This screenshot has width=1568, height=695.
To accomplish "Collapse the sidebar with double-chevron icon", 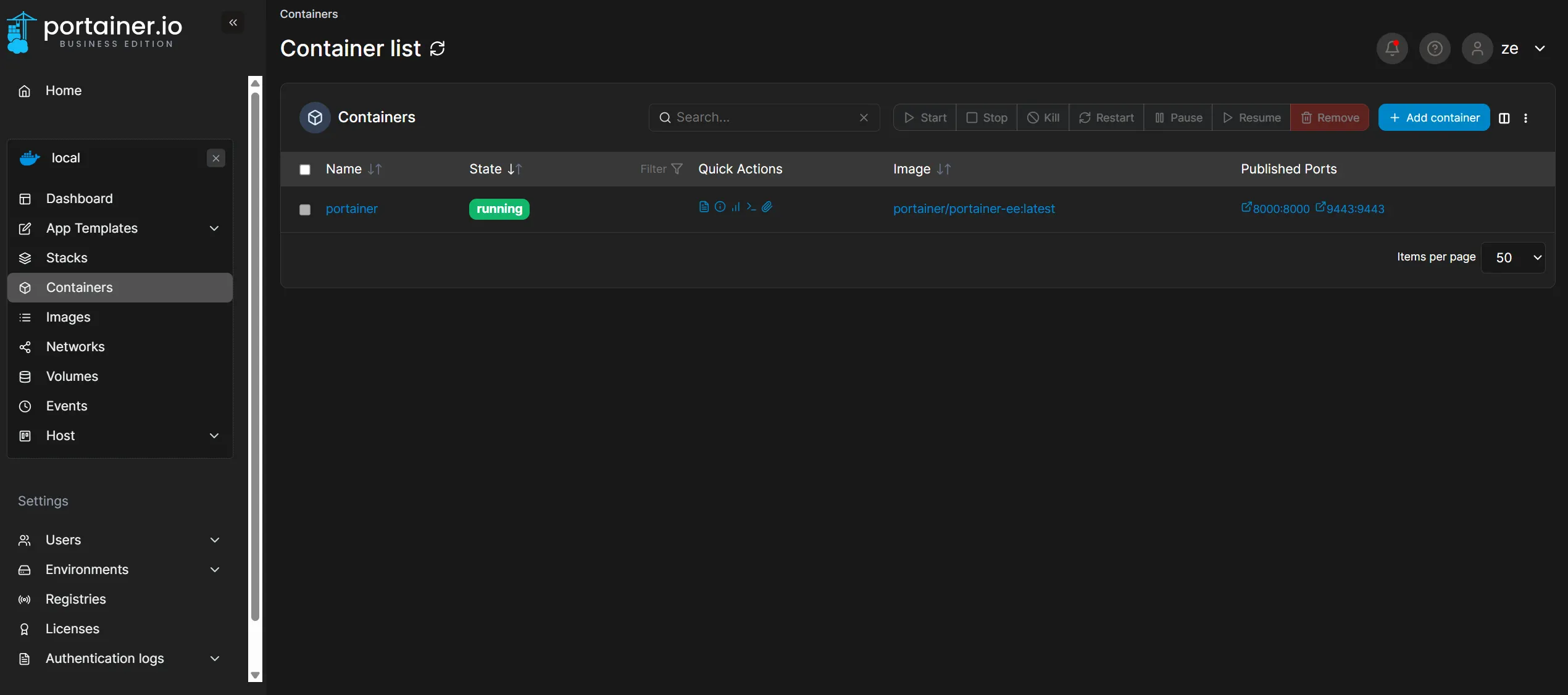I will point(233,23).
